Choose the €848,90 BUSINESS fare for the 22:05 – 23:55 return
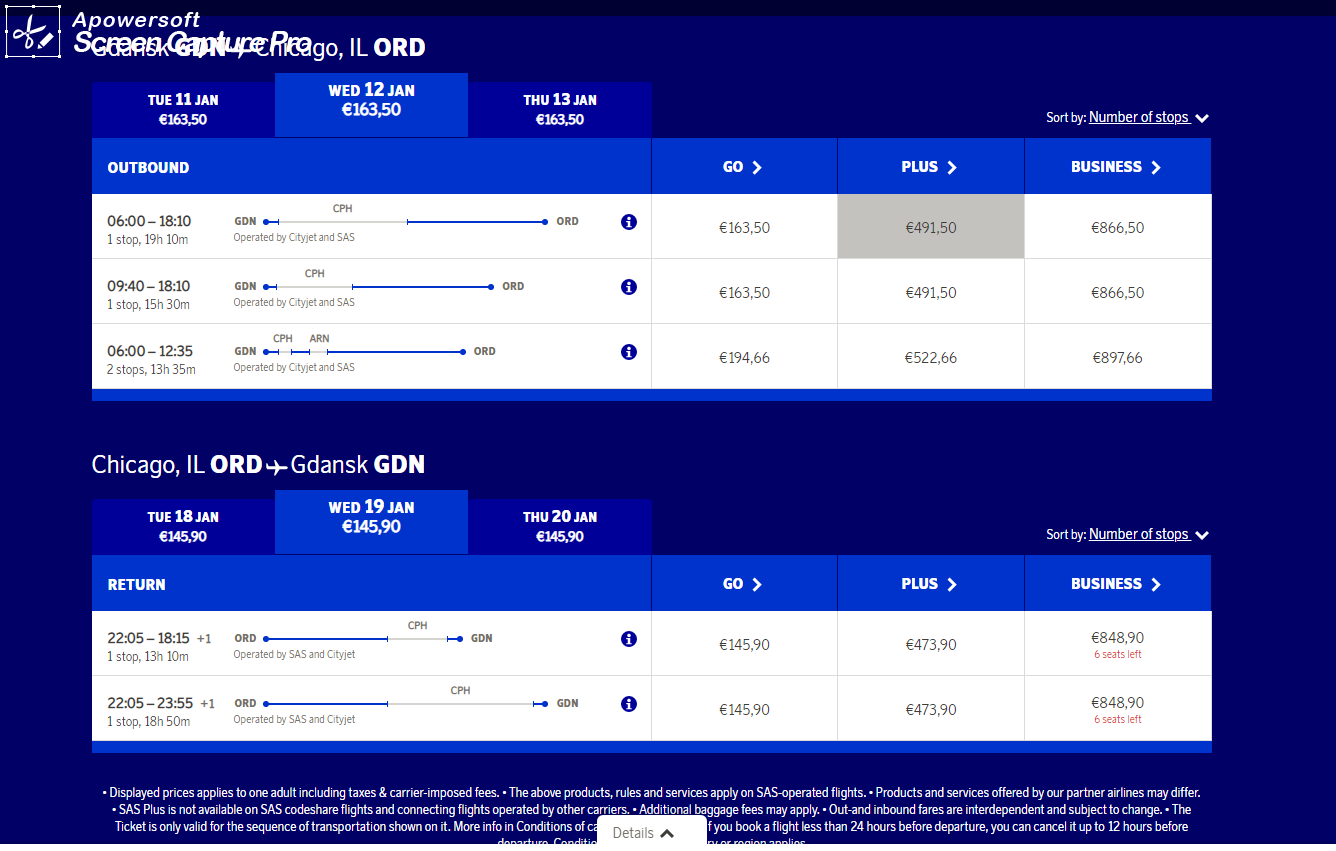The image size is (1336, 851). click(x=1118, y=709)
